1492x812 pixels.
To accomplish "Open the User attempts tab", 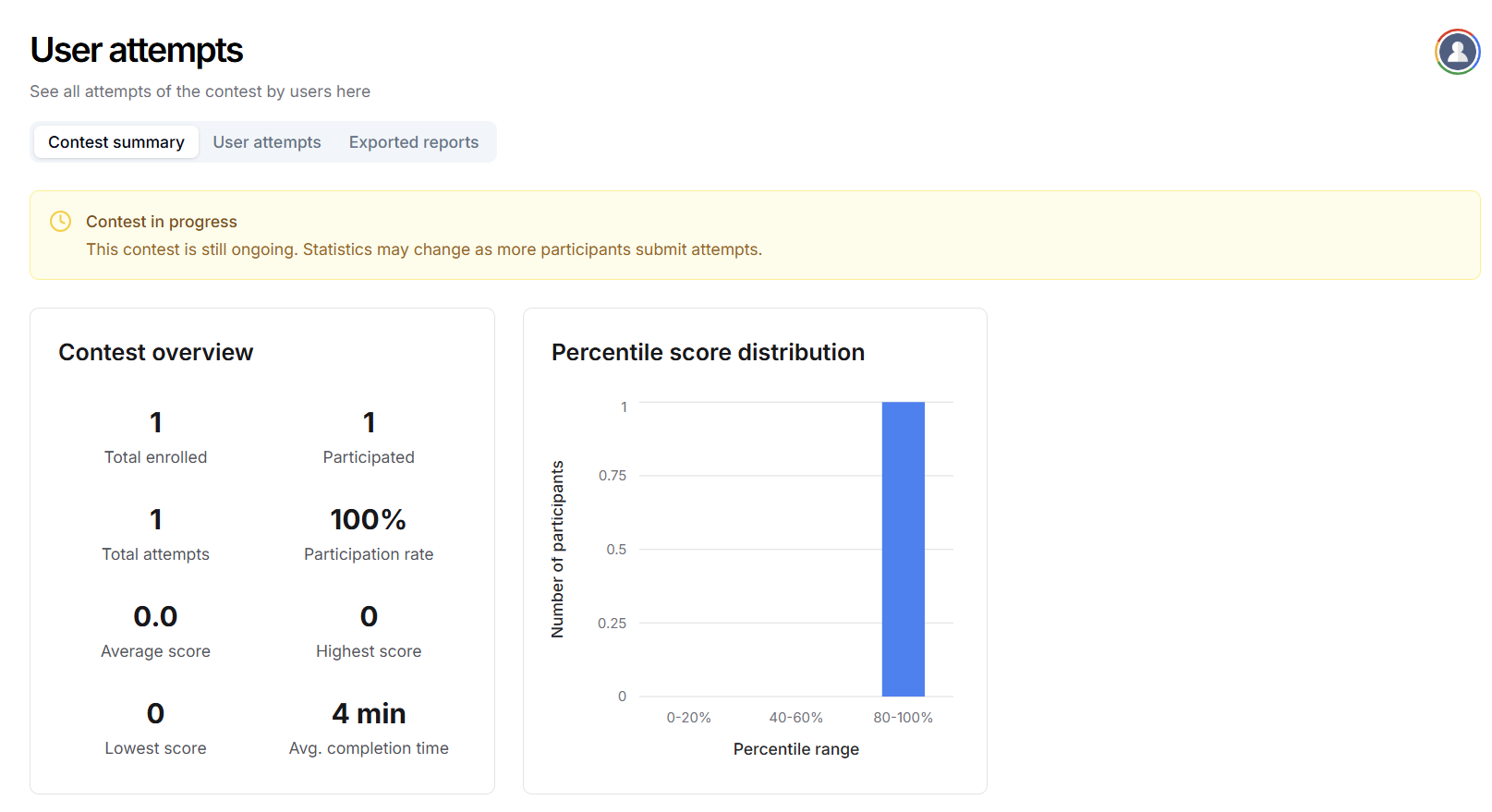I will tap(267, 142).
